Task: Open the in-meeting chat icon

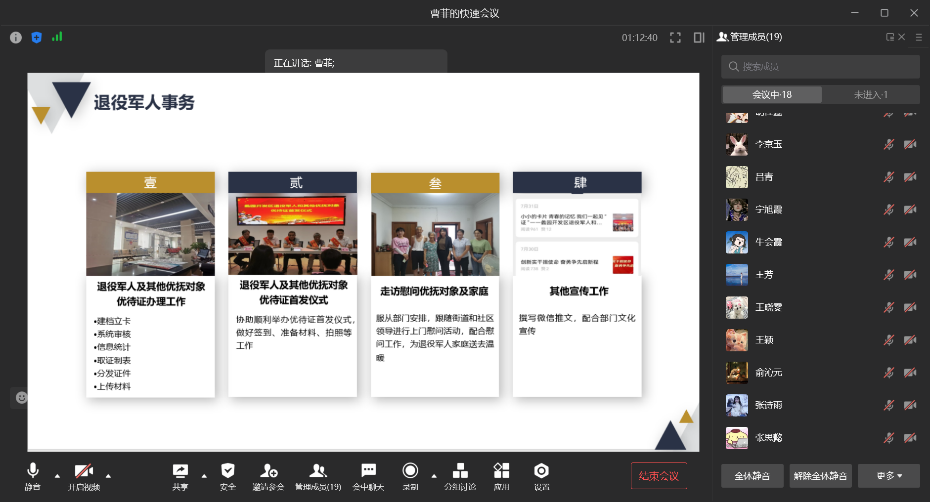Action: [x=368, y=470]
